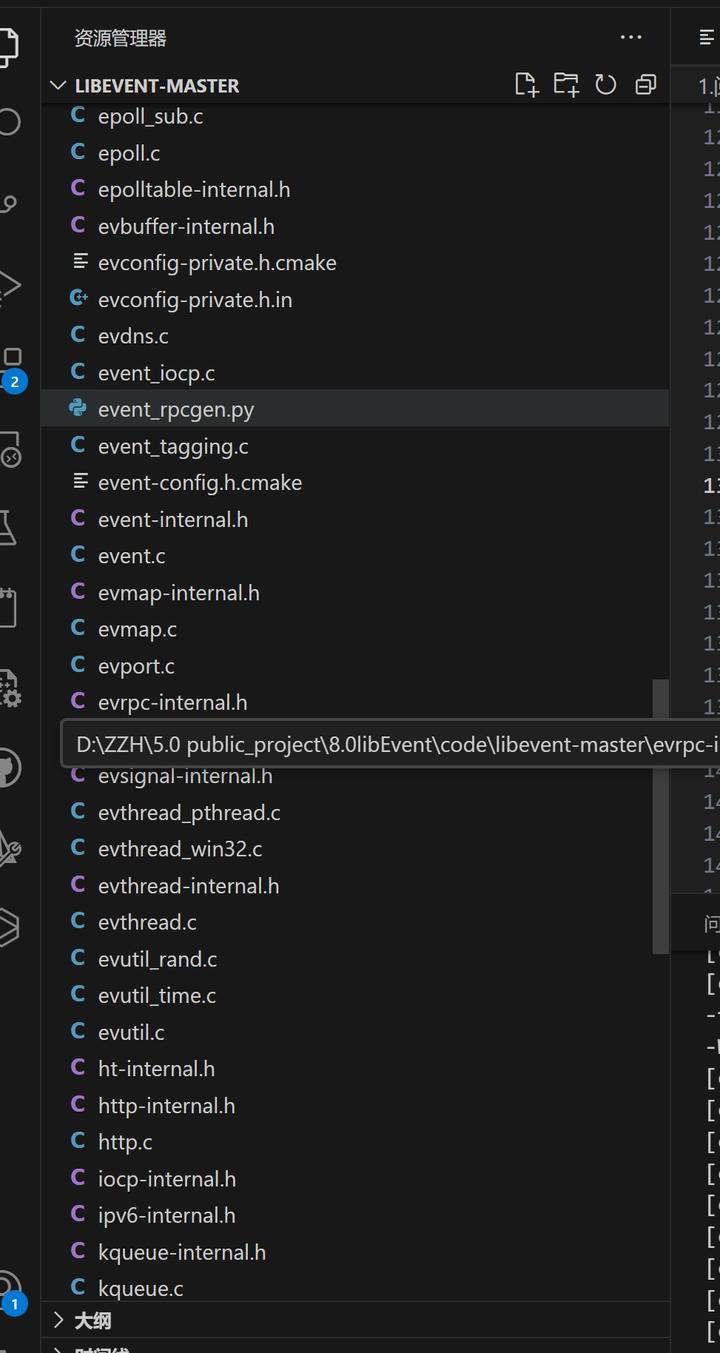Open evconfig-private.h.cmake file

(217, 263)
